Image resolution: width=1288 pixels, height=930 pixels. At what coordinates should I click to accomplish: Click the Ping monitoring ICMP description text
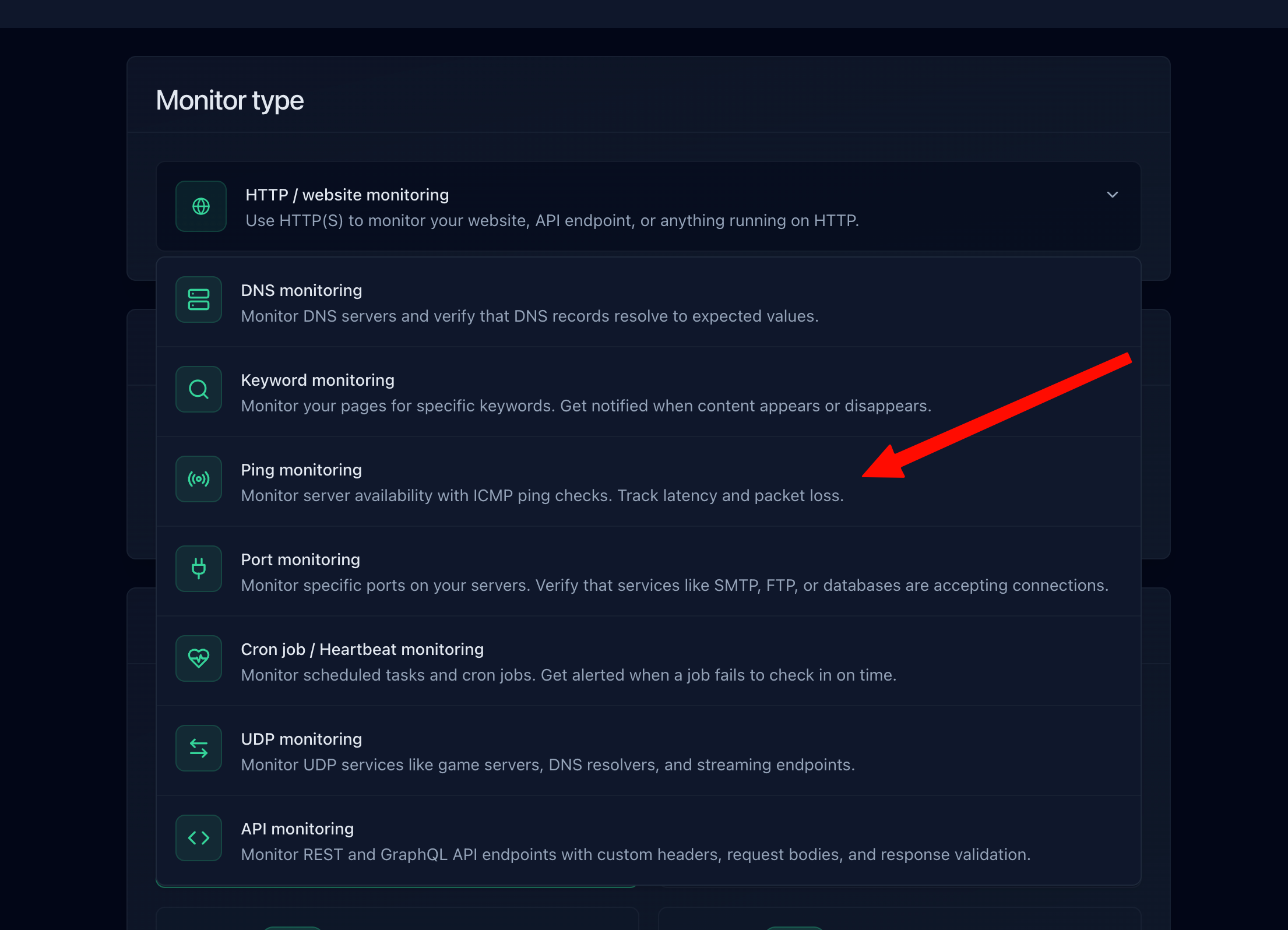coord(542,496)
